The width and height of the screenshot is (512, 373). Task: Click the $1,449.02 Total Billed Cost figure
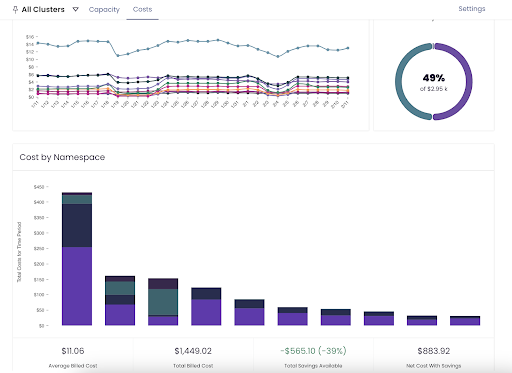click(193, 351)
